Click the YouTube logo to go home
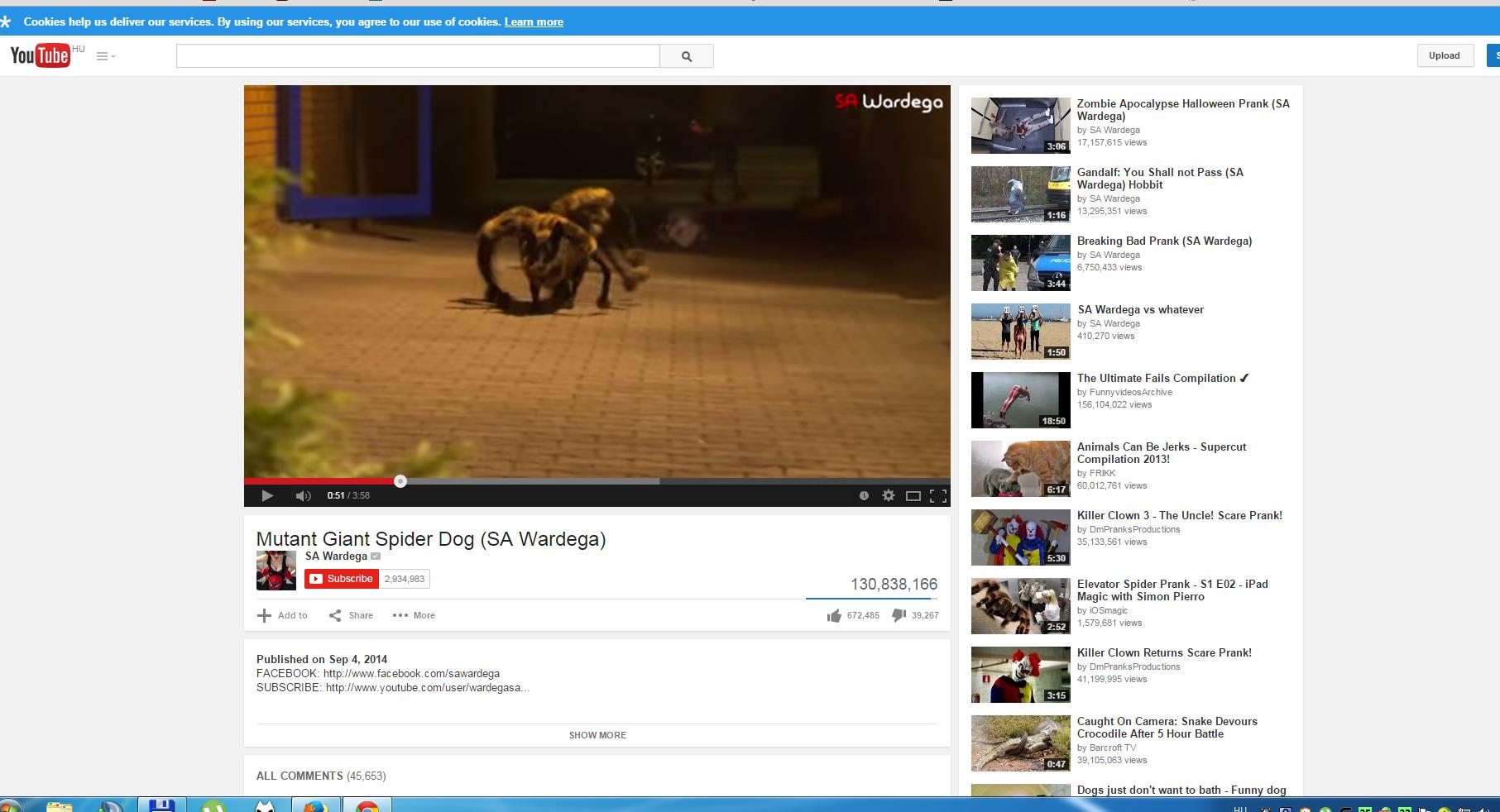This screenshot has height=812, width=1500. pos(40,55)
